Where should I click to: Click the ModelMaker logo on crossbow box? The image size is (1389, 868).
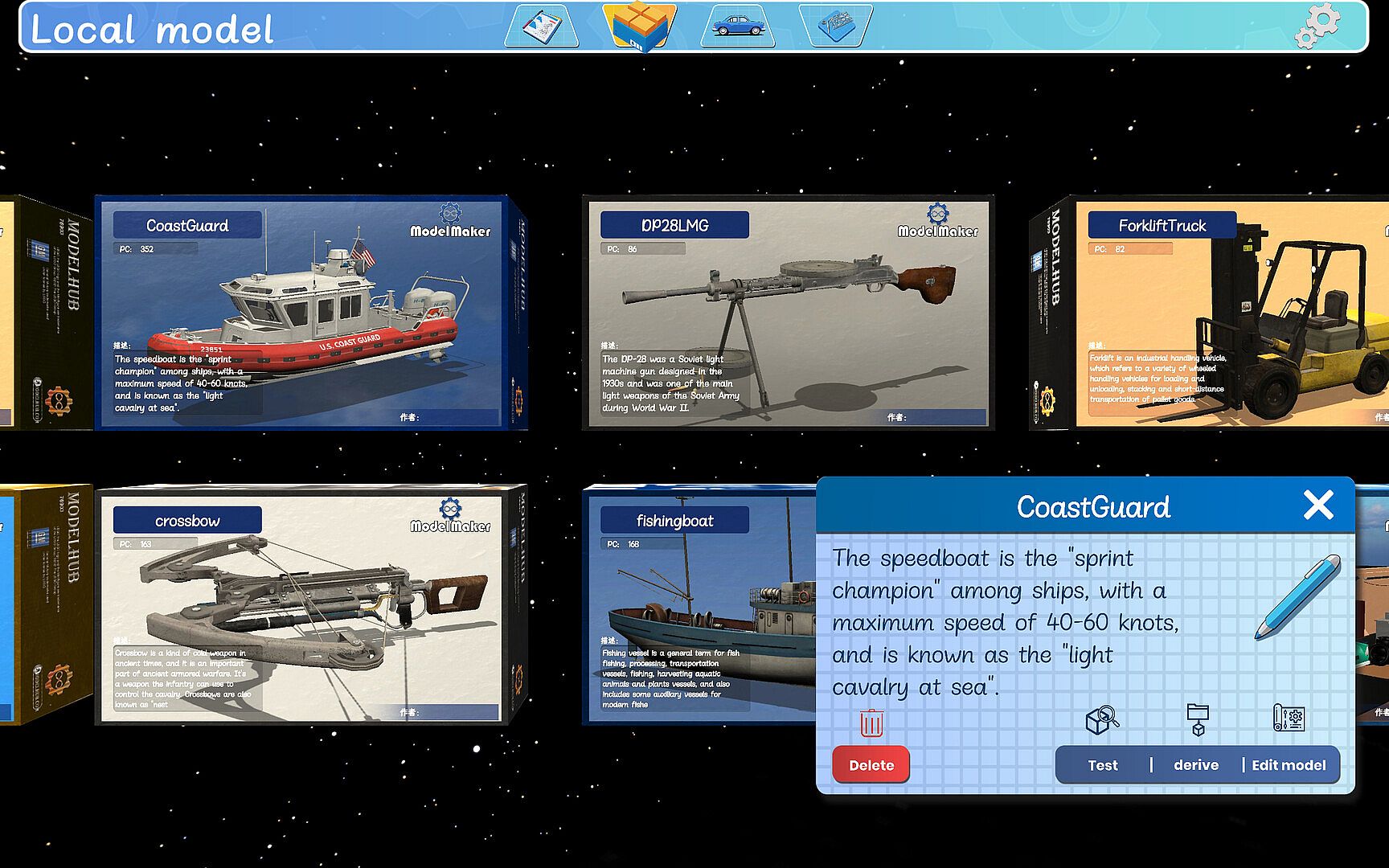450,516
